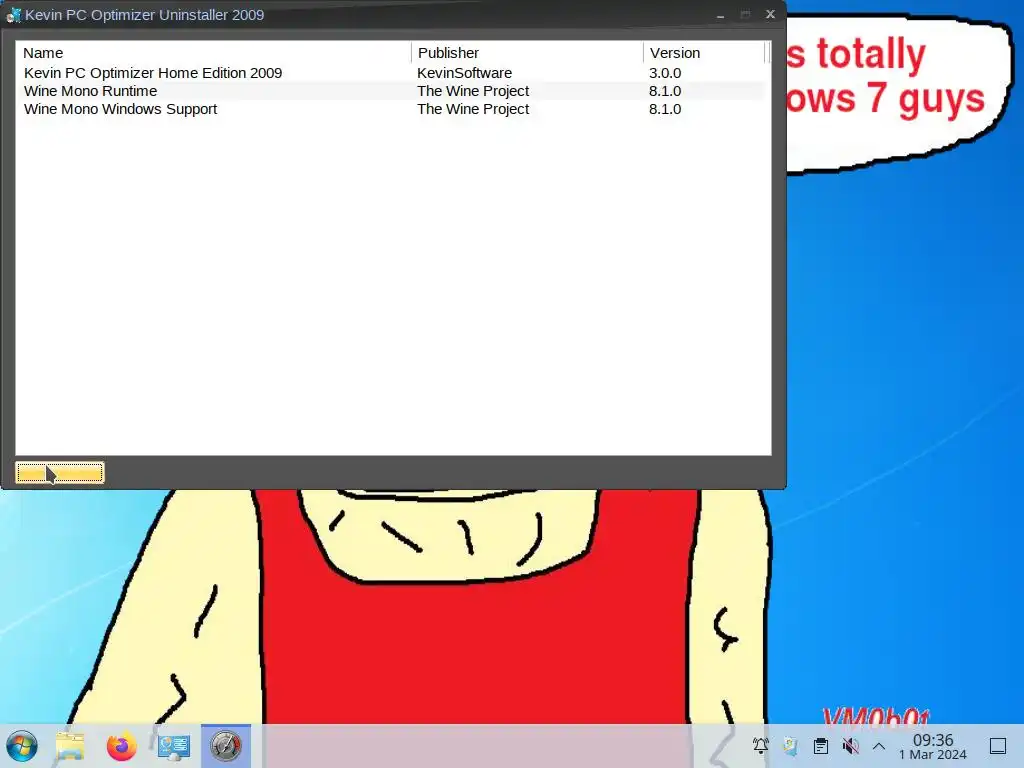Click the show desktop button

point(998,746)
